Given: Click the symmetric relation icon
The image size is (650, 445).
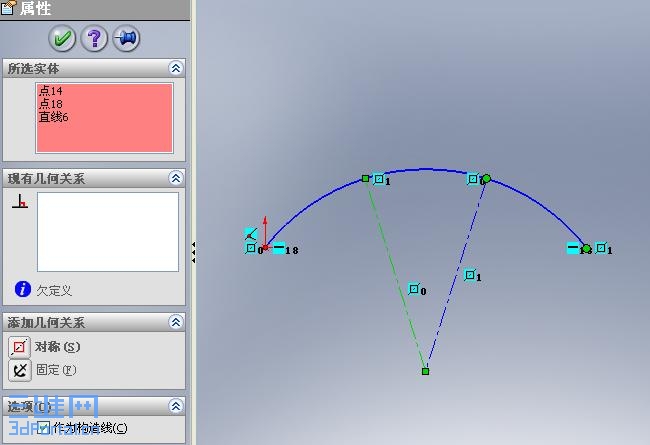Looking at the screenshot, I should (x=19, y=347).
